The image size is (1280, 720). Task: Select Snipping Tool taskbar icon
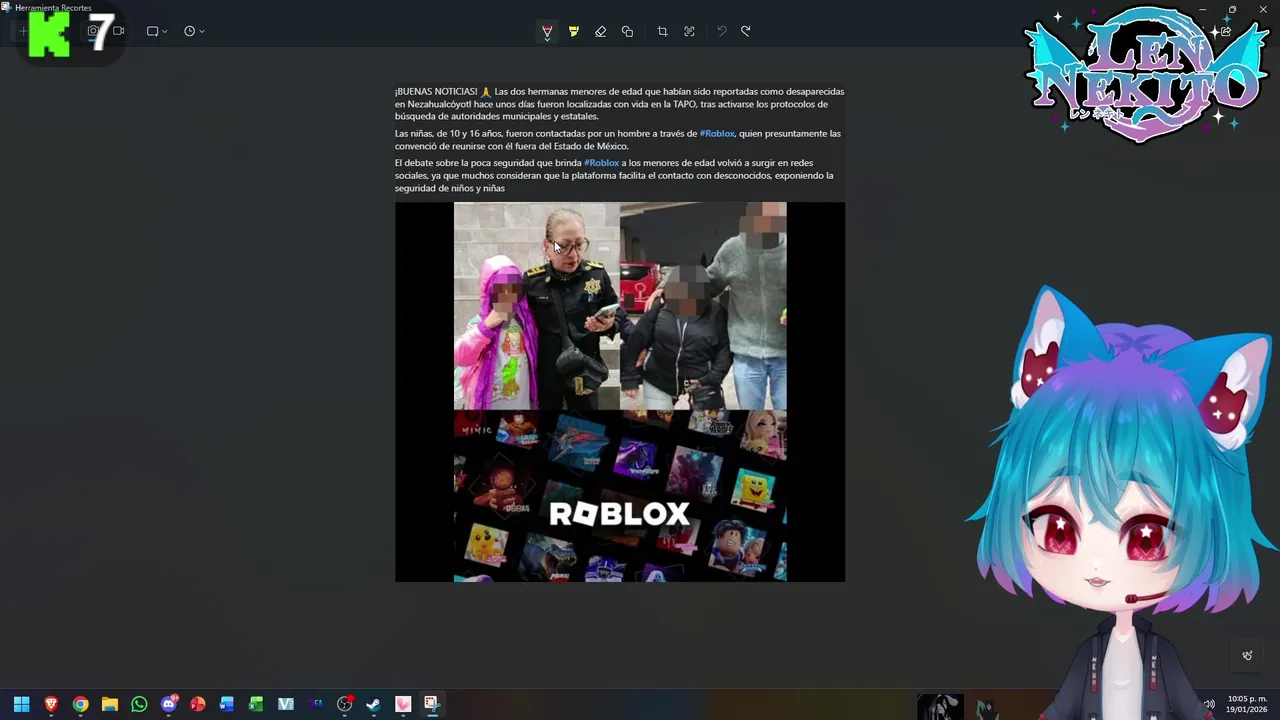tap(432, 704)
